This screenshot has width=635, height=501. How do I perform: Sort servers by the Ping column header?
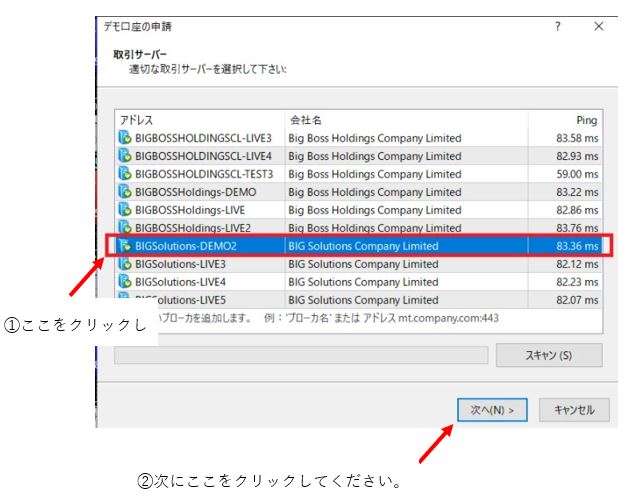pos(566,120)
